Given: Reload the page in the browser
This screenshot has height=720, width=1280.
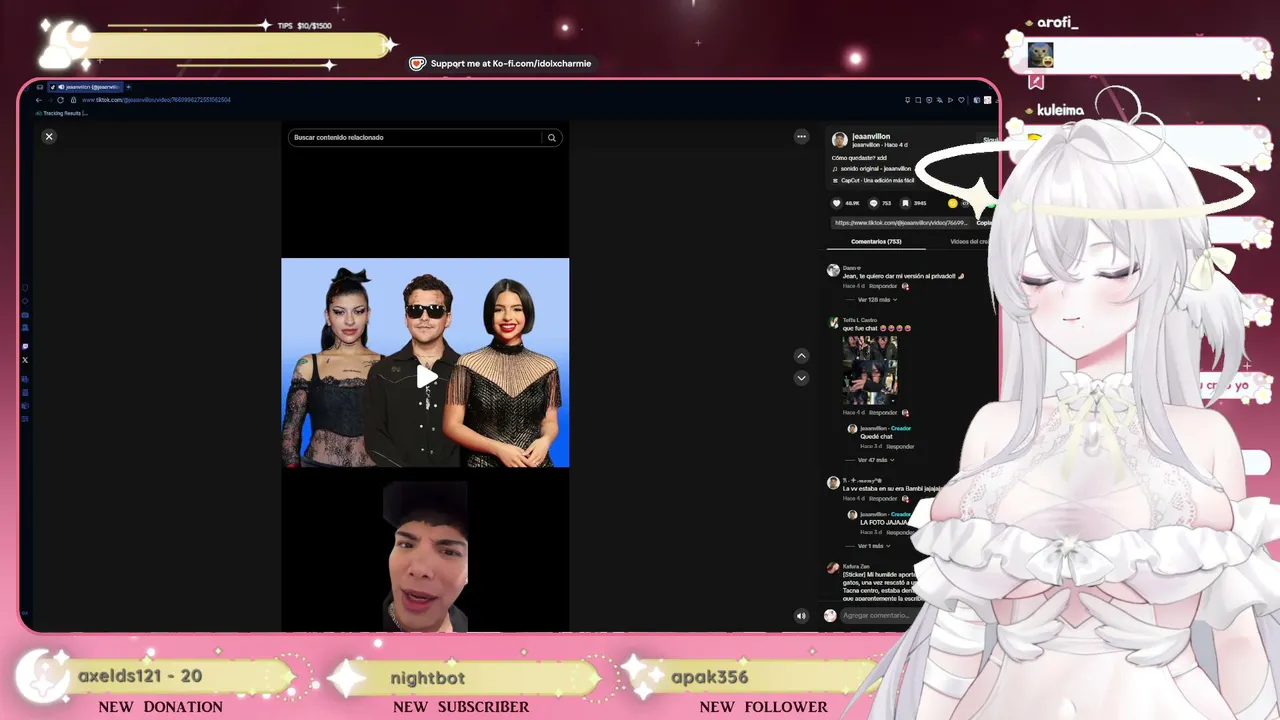Looking at the screenshot, I should point(60,100).
